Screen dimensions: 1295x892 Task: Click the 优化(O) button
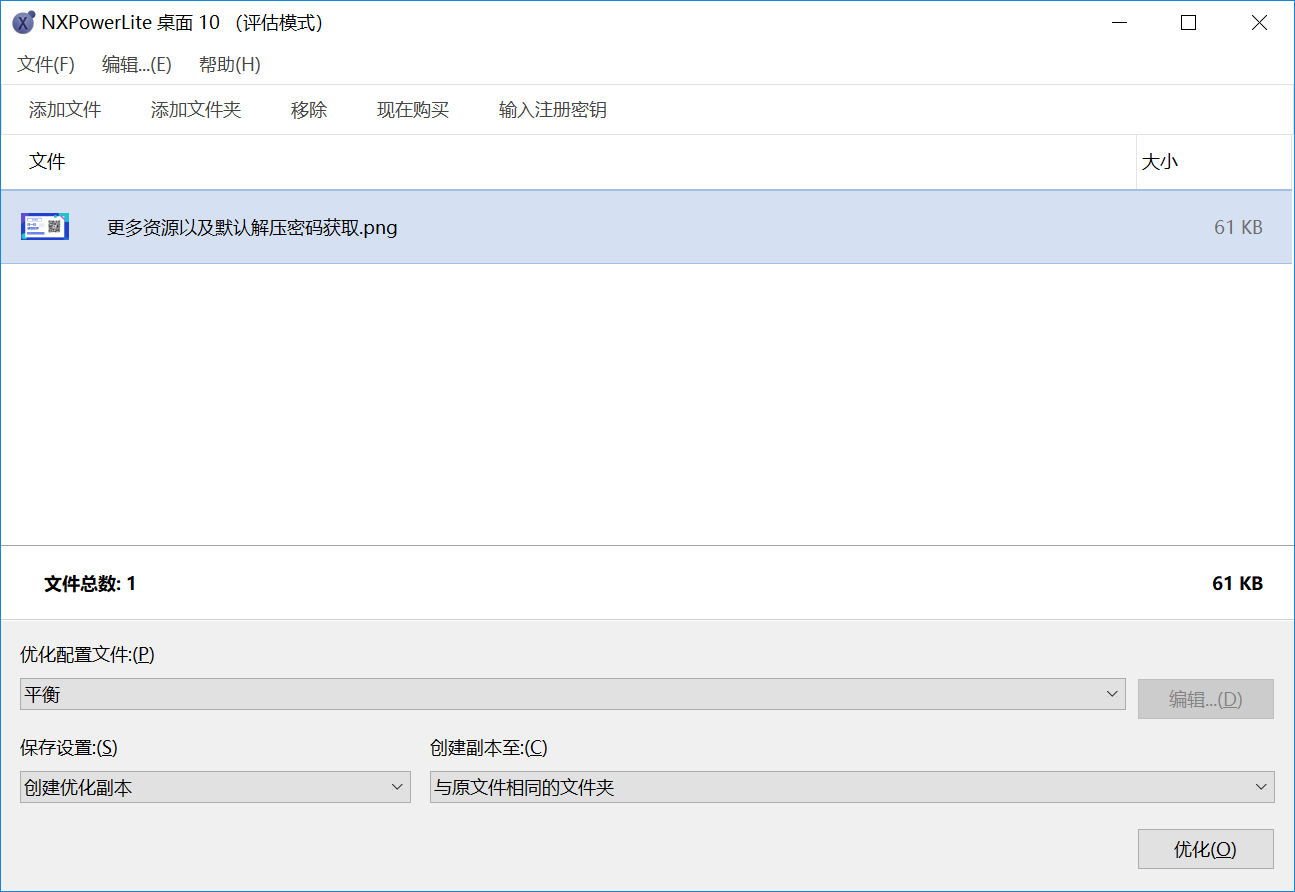click(x=1206, y=849)
